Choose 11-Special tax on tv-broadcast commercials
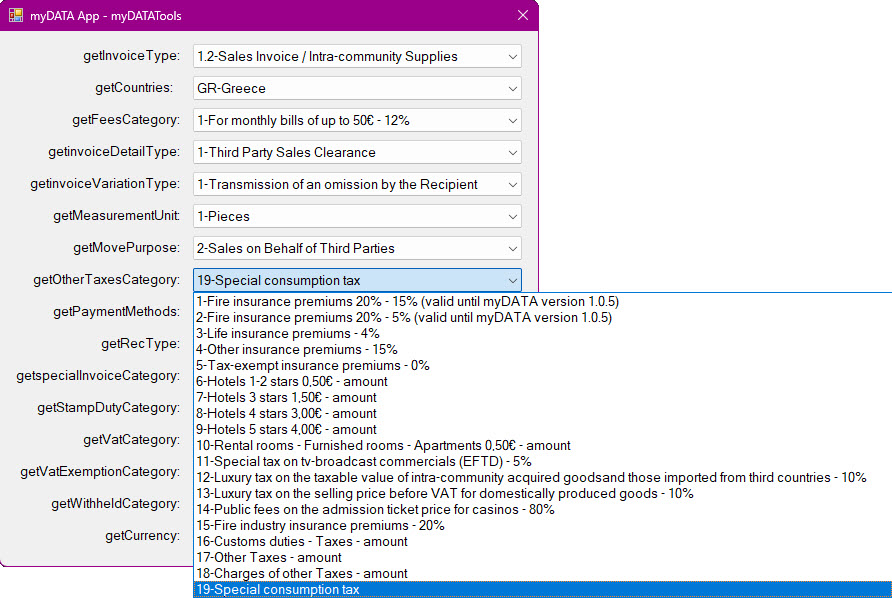 point(363,461)
